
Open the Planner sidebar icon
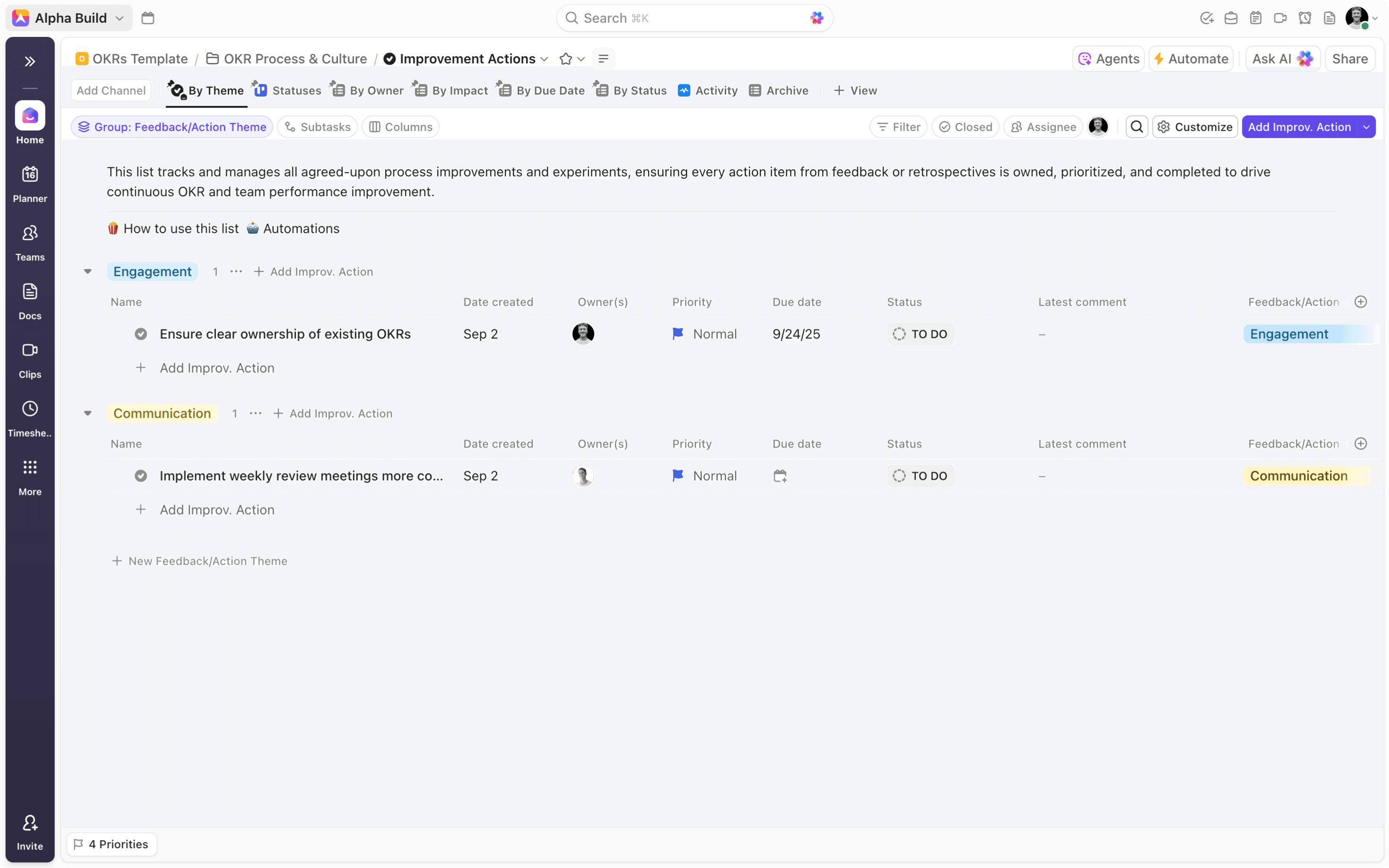pyautogui.click(x=30, y=174)
